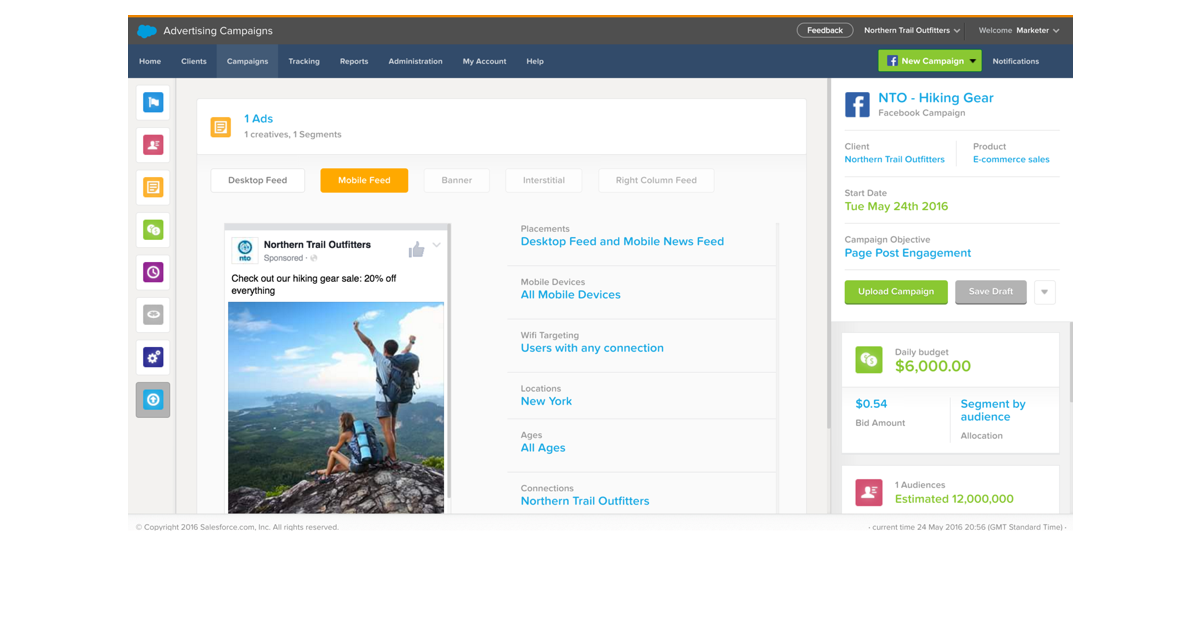Open the dark blue gears settings icon
The height and width of the screenshot is (640, 1200).
click(153, 357)
